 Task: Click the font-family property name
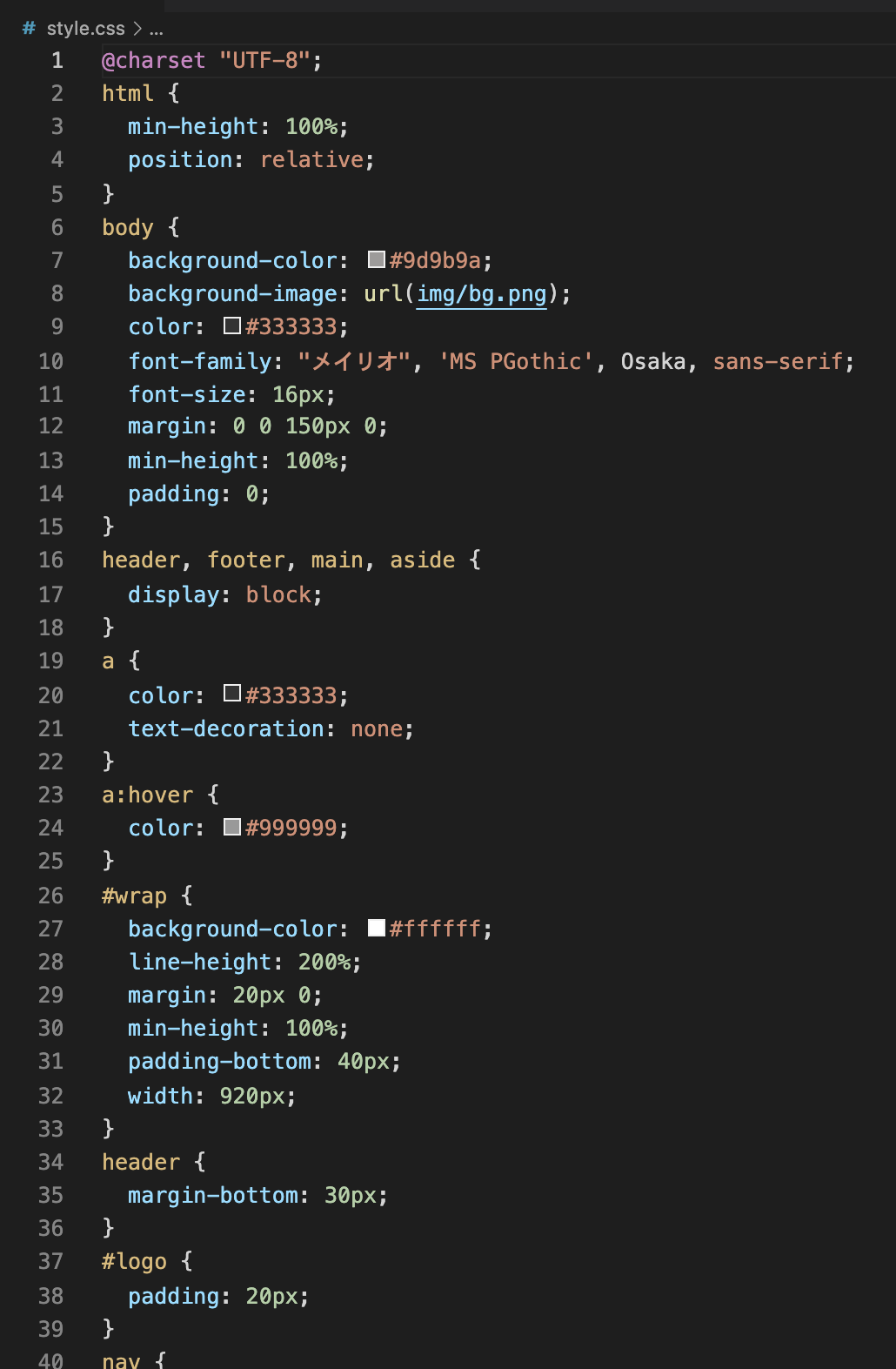tap(200, 361)
